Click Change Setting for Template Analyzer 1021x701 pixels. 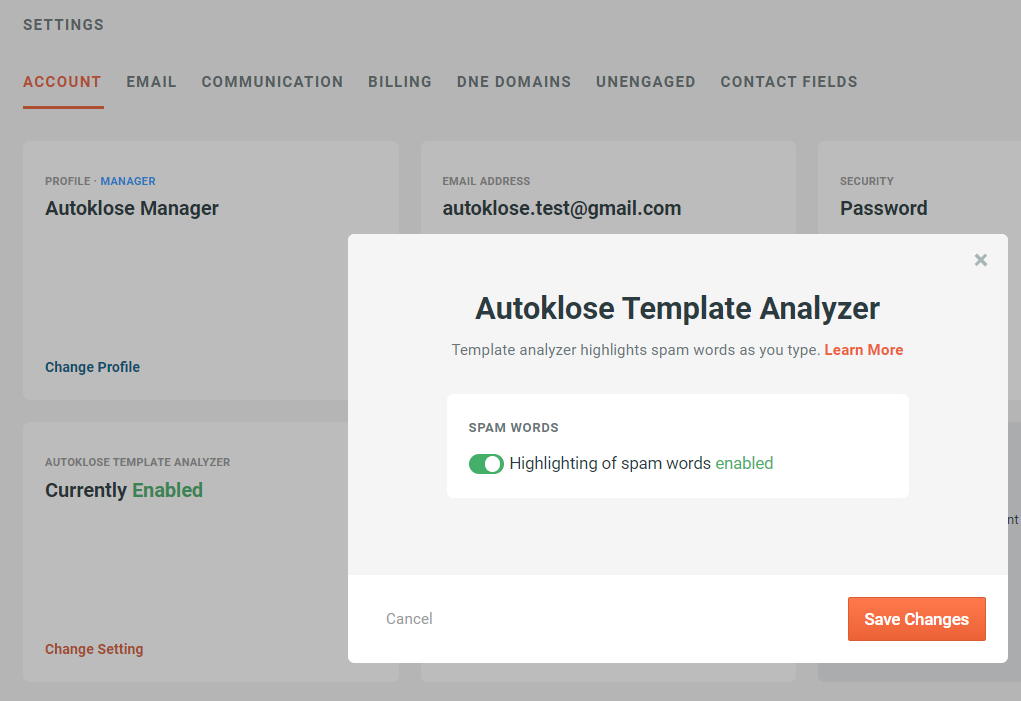click(x=94, y=649)
